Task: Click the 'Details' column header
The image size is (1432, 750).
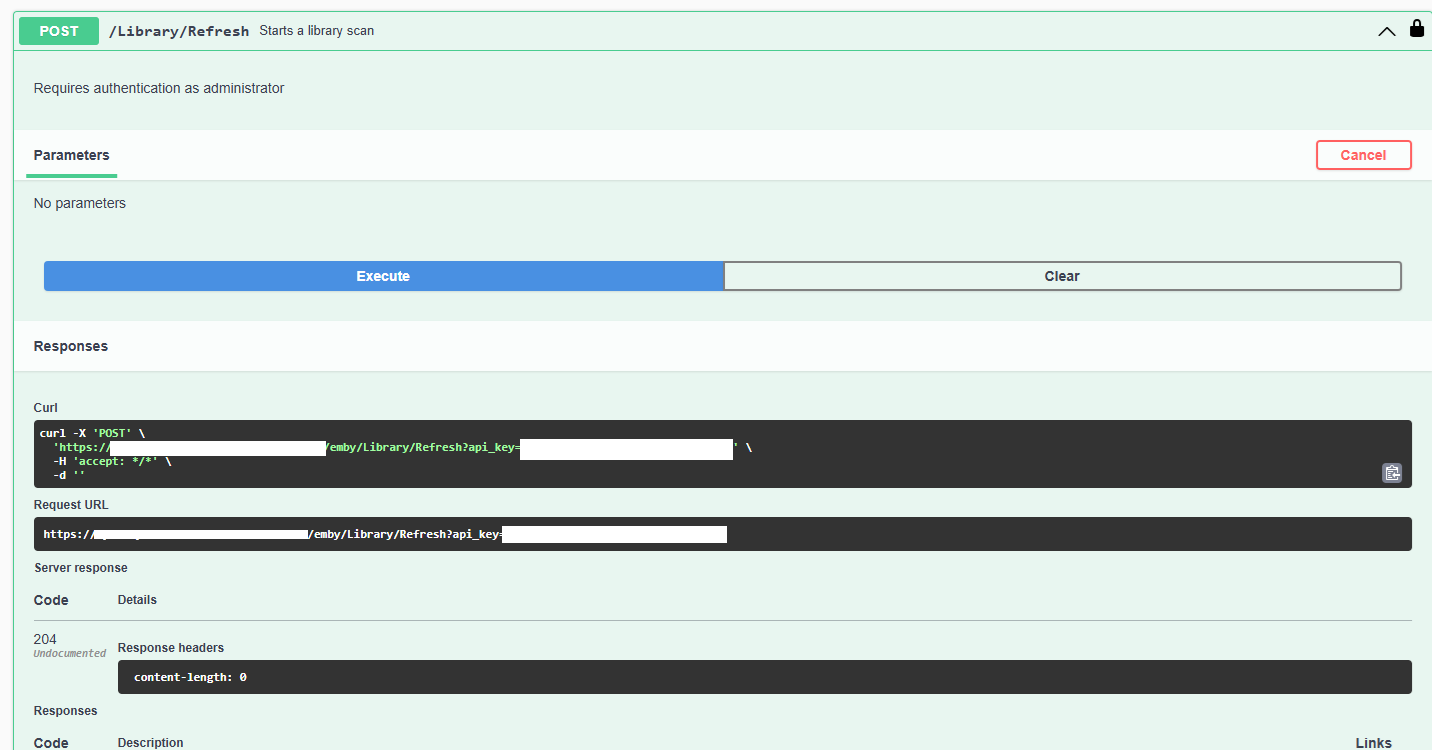Action: (x=137, y=600)
